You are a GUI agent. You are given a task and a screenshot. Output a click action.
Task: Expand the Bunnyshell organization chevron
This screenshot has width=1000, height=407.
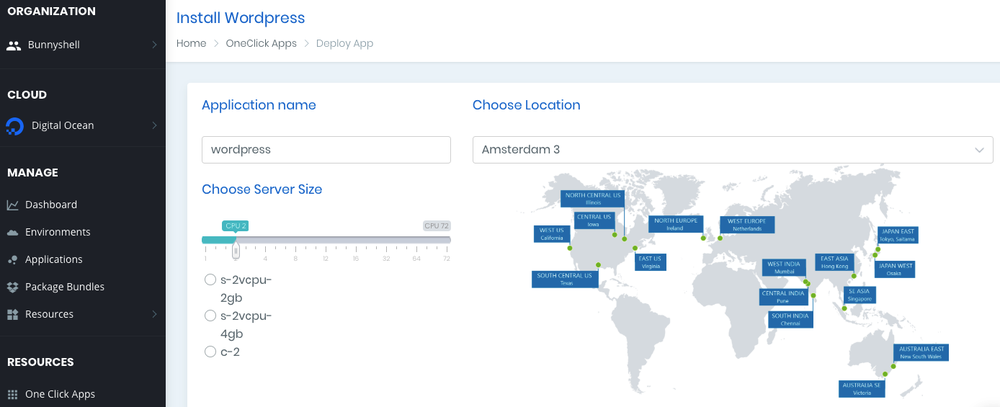[154, 45]
